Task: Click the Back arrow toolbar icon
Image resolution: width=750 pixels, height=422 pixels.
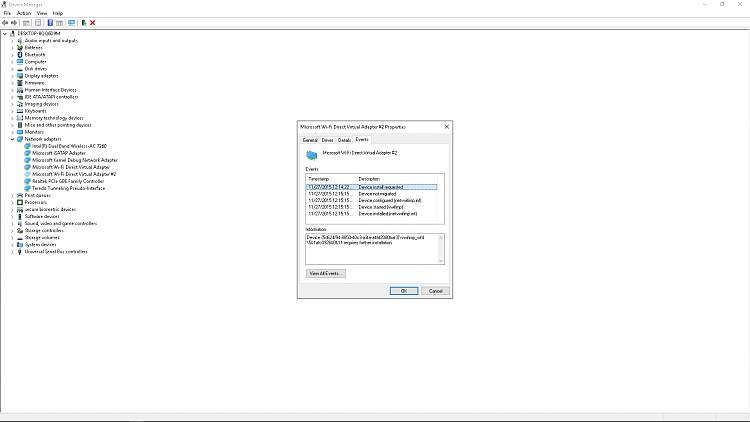Action: pos(5,23)
